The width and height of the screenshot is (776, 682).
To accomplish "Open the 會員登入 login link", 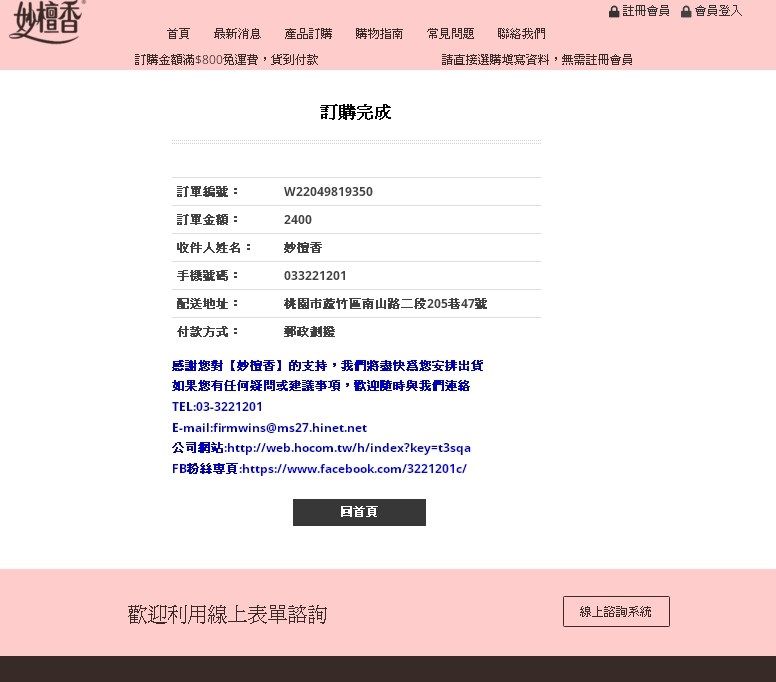I will 718,11.
